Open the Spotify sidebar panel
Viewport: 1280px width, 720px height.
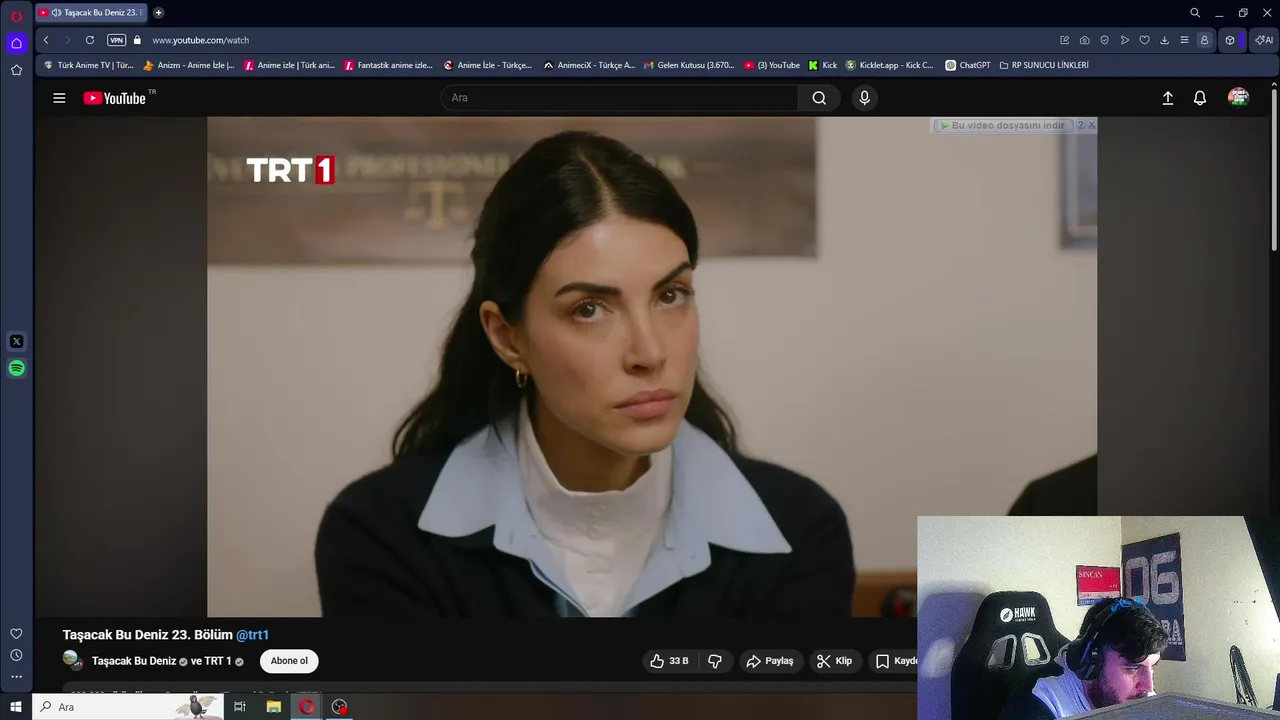(x=16, y=368)
